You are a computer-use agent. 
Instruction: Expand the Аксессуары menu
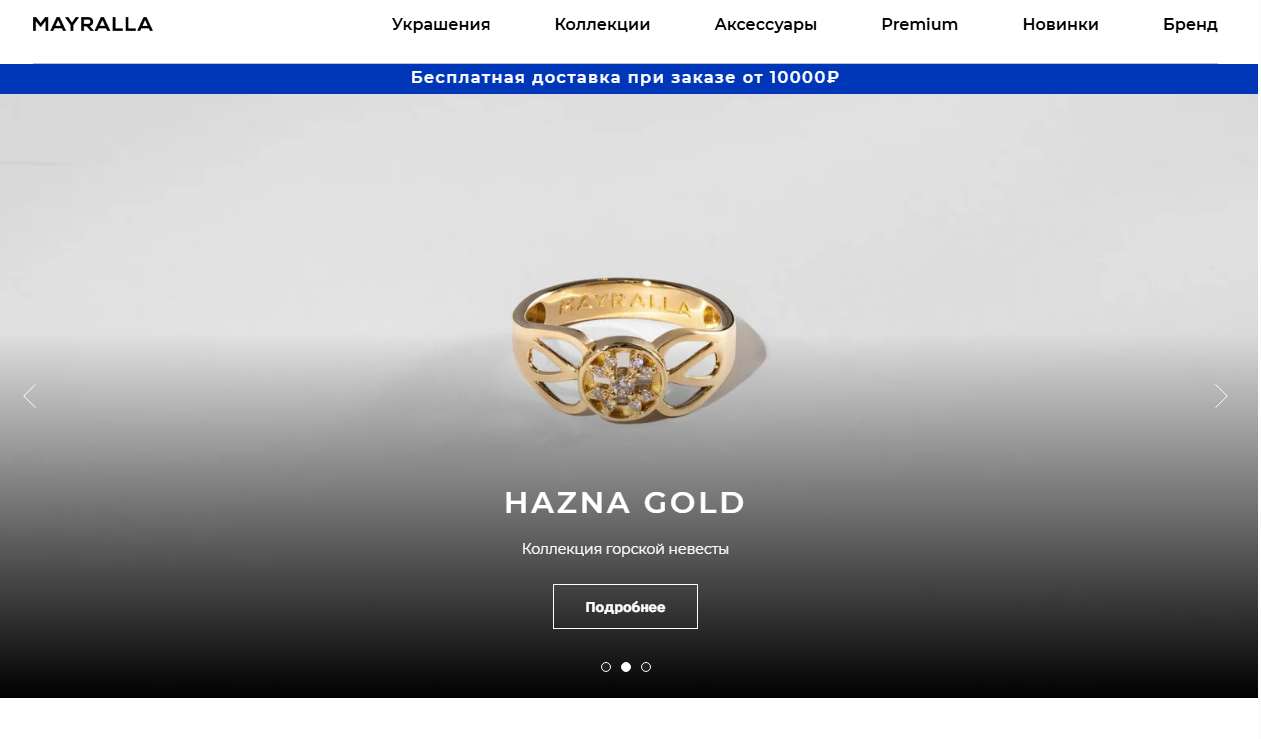766,25
